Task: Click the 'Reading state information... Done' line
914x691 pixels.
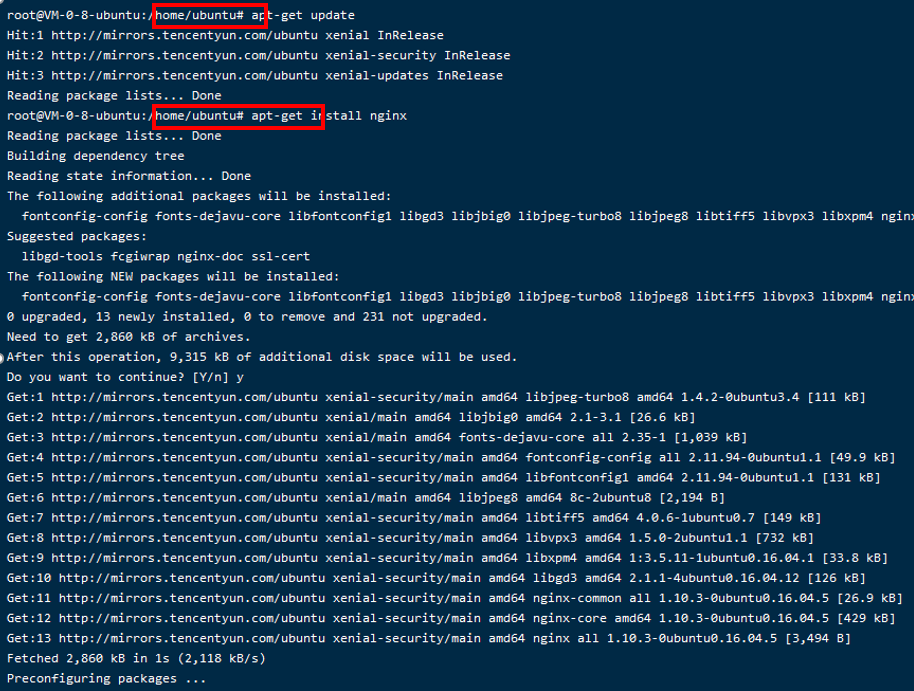Action: pos(129,176)
